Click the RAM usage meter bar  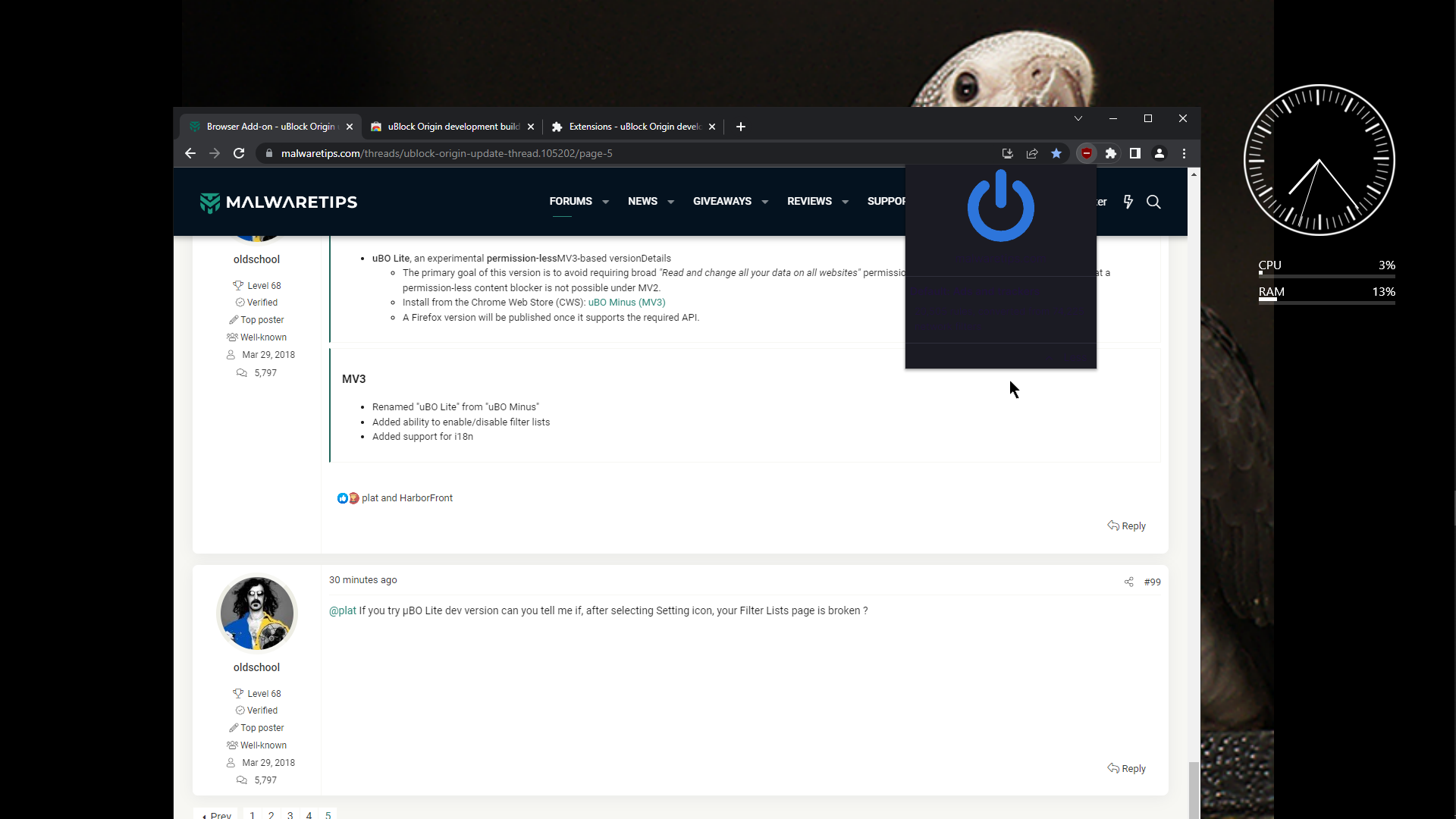click(1326, 301)
